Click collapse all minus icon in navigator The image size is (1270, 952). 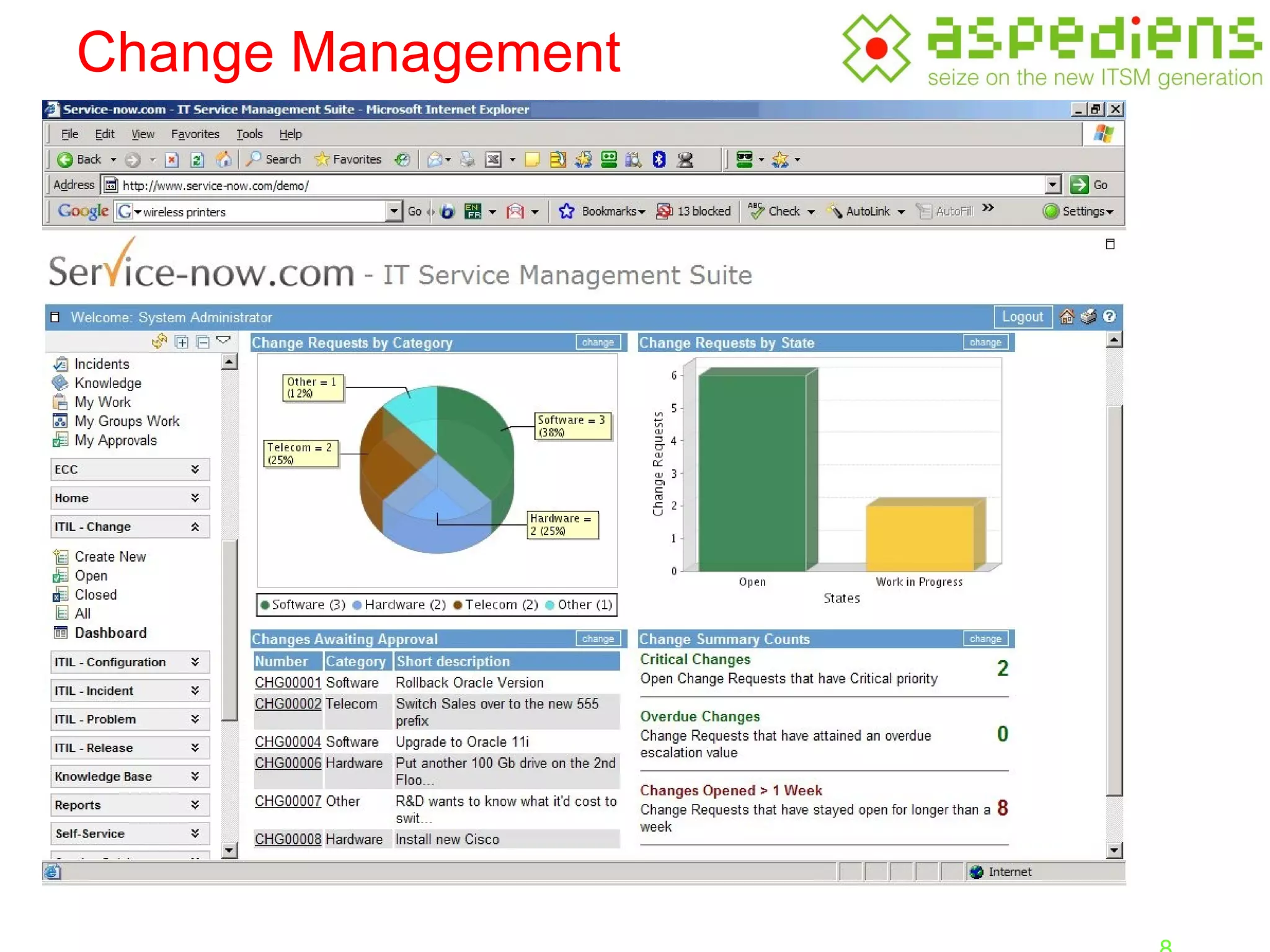pos(203,342)
